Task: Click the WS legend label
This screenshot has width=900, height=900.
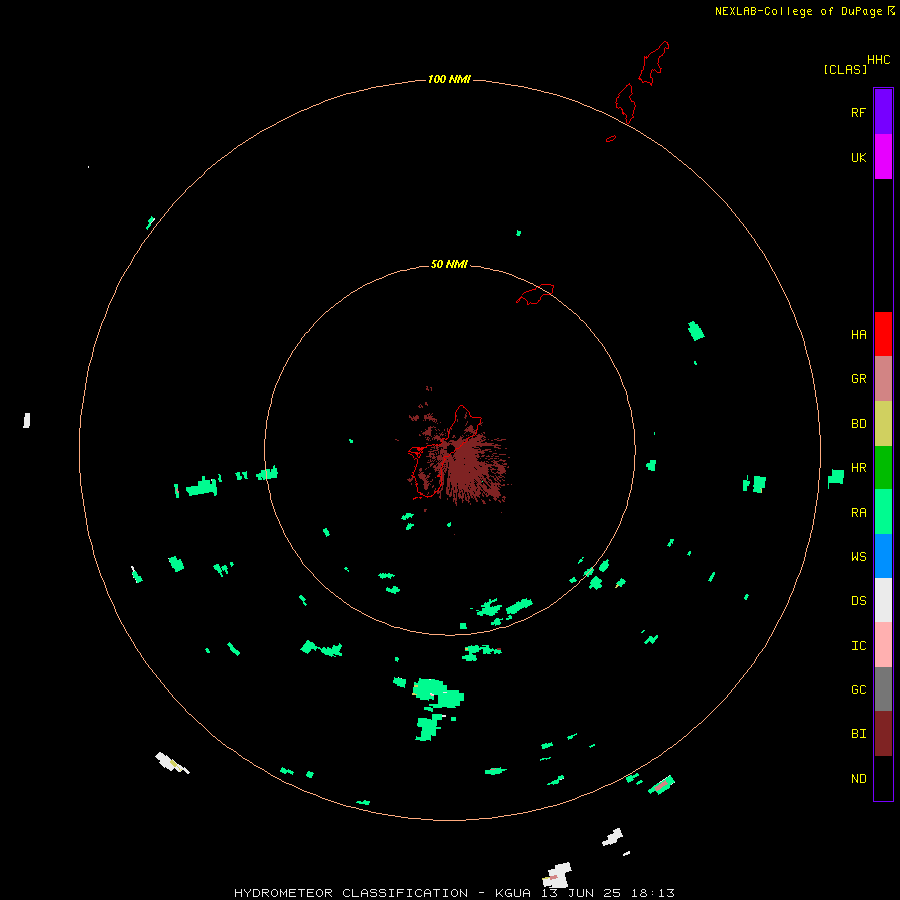Action: coord(858,557)
